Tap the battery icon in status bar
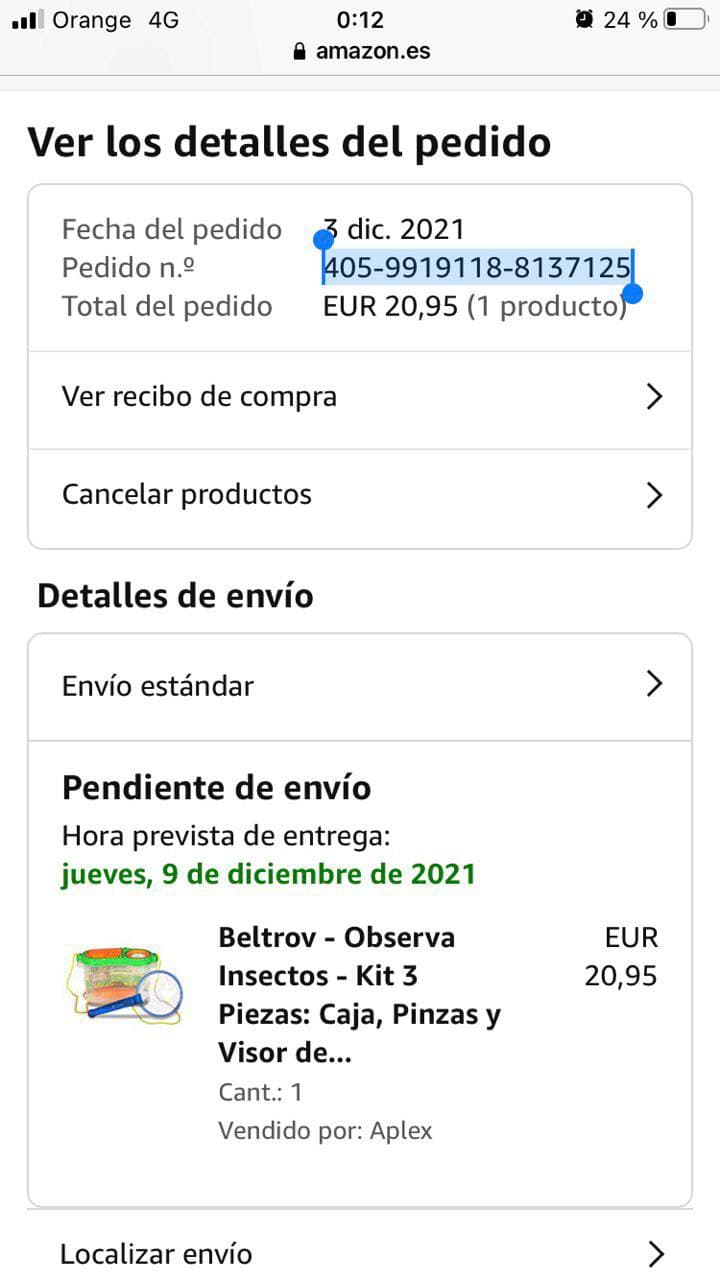 pyautogui.click(x=685, y=19)
